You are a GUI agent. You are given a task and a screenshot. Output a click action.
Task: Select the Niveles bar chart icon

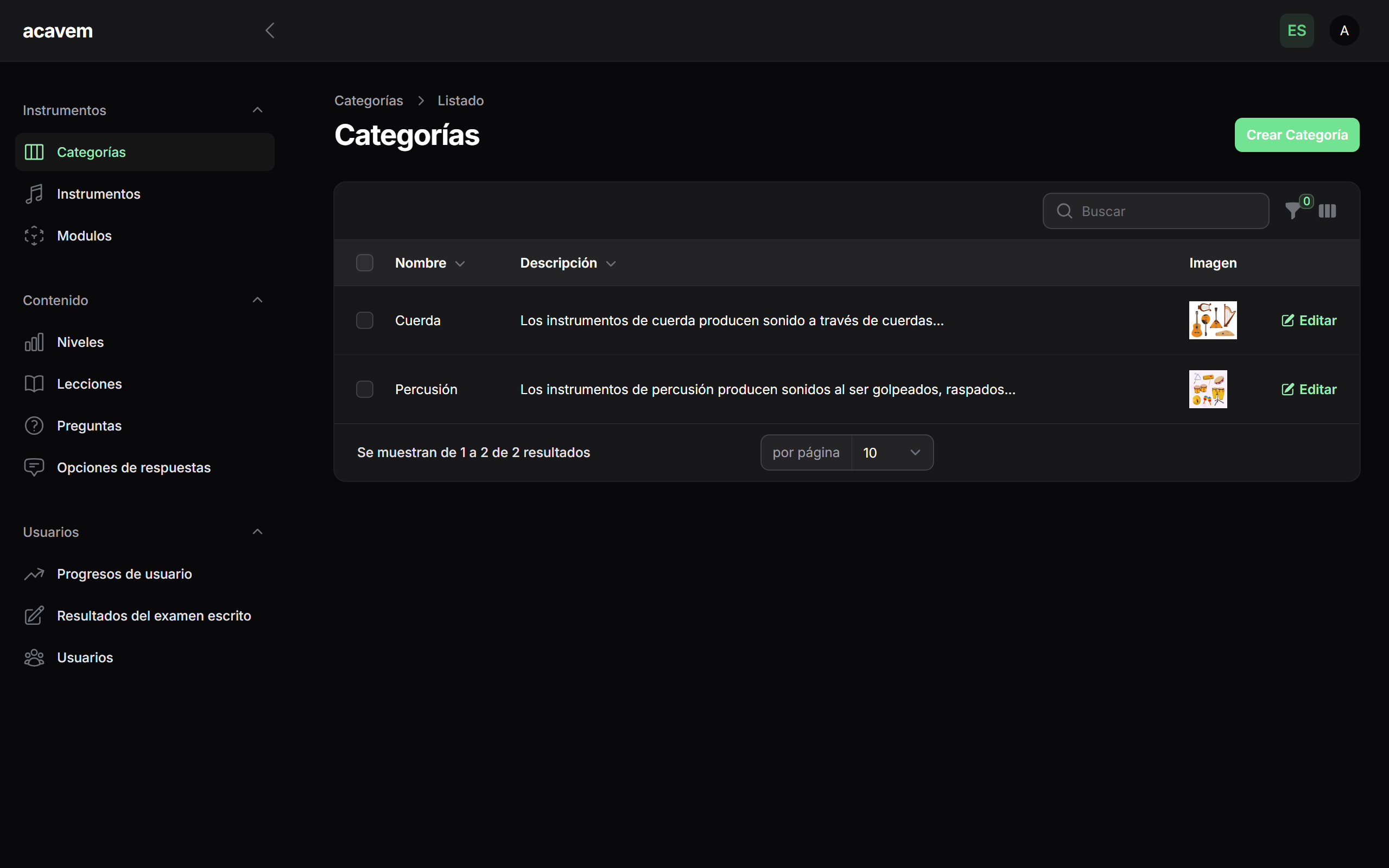click(33, 341)
